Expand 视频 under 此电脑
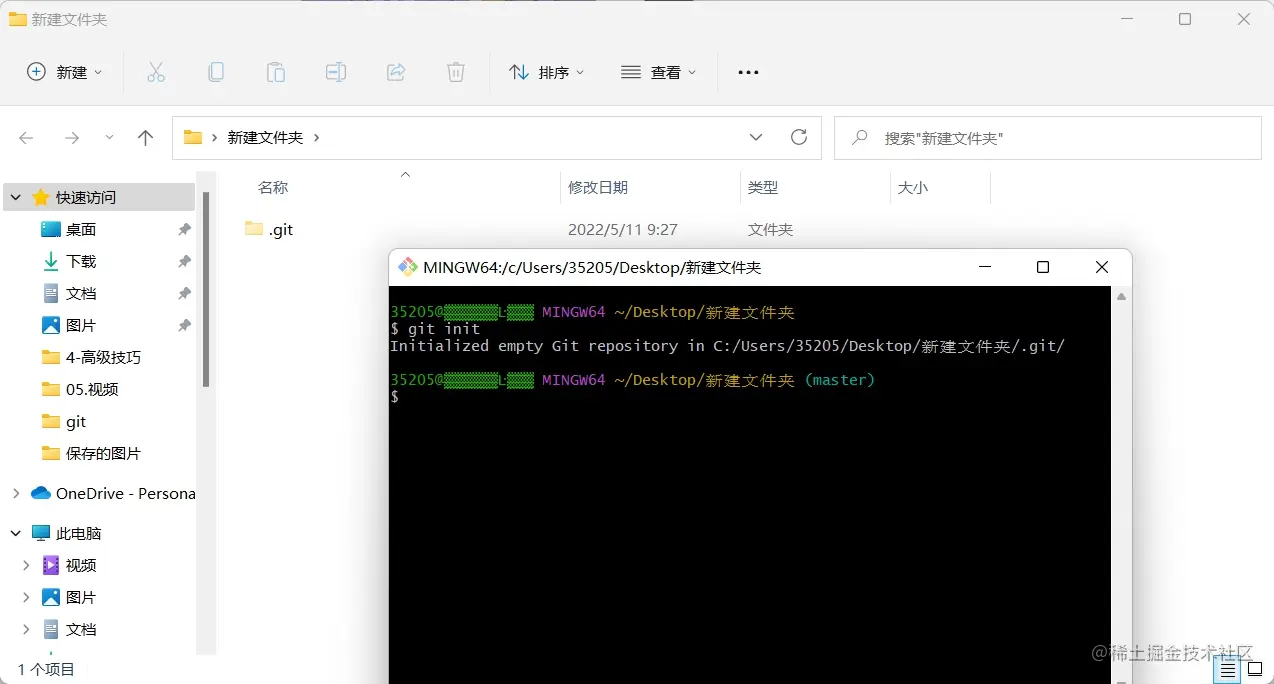The image size is (1274, 684). click(x=27, y=565)
